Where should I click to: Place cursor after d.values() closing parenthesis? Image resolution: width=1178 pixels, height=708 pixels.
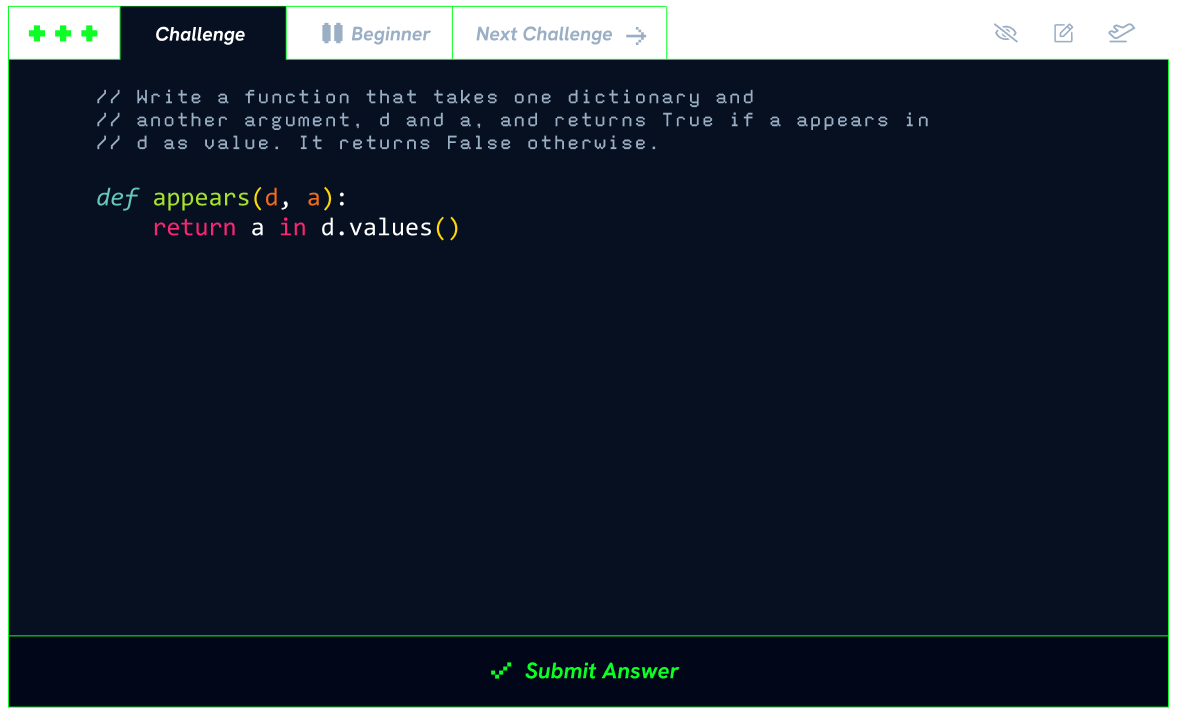click(x=461, y=228)
